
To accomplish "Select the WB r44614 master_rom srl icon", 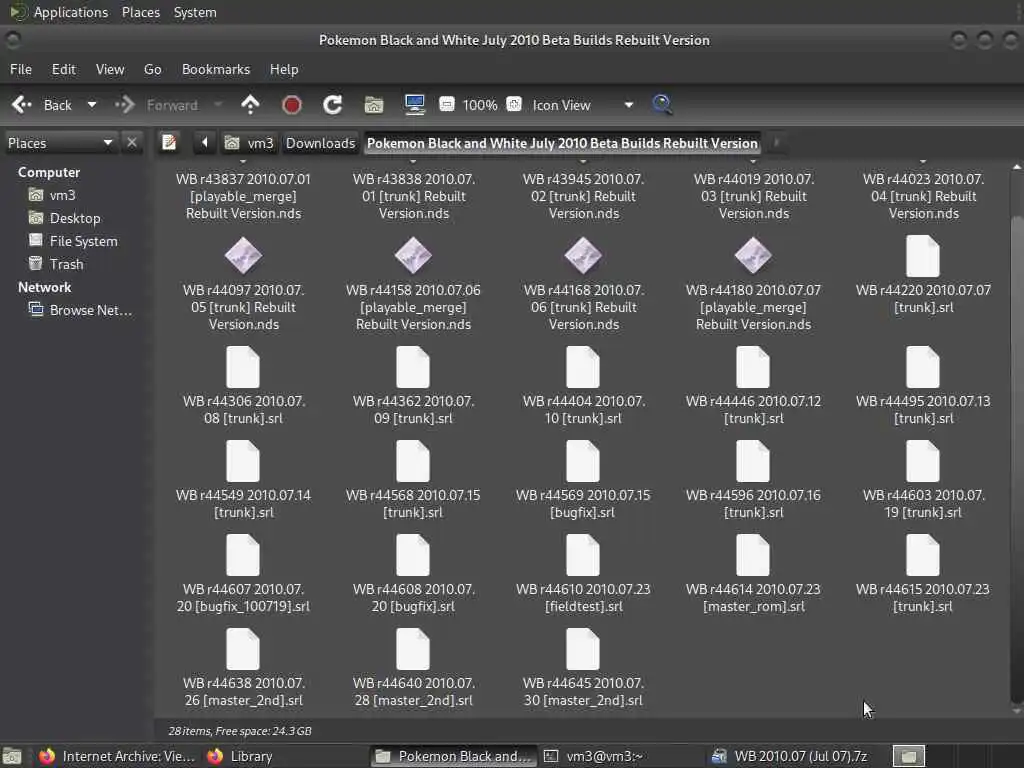I will pos(753,555).
